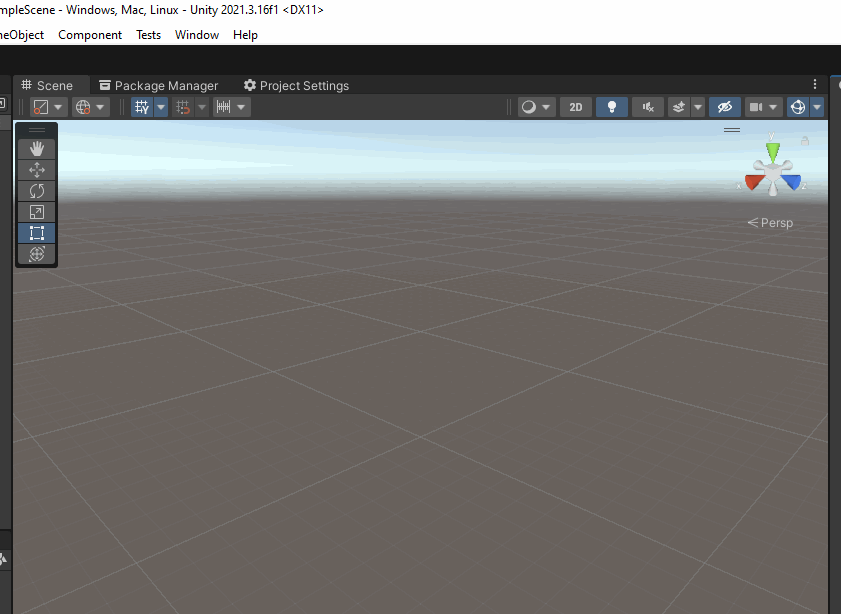The width and height of the screenshot is (841, 614).
Task: Switch to Project Settings
Action: pos(296,85)
